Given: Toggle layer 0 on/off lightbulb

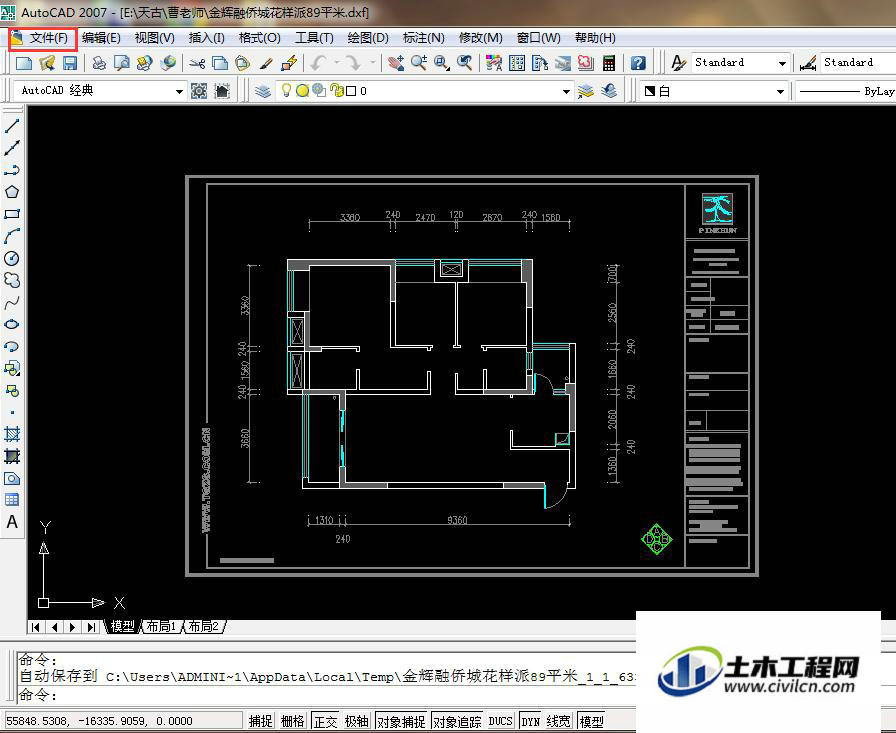Looking at the screenshot, I should coord(287,90).
